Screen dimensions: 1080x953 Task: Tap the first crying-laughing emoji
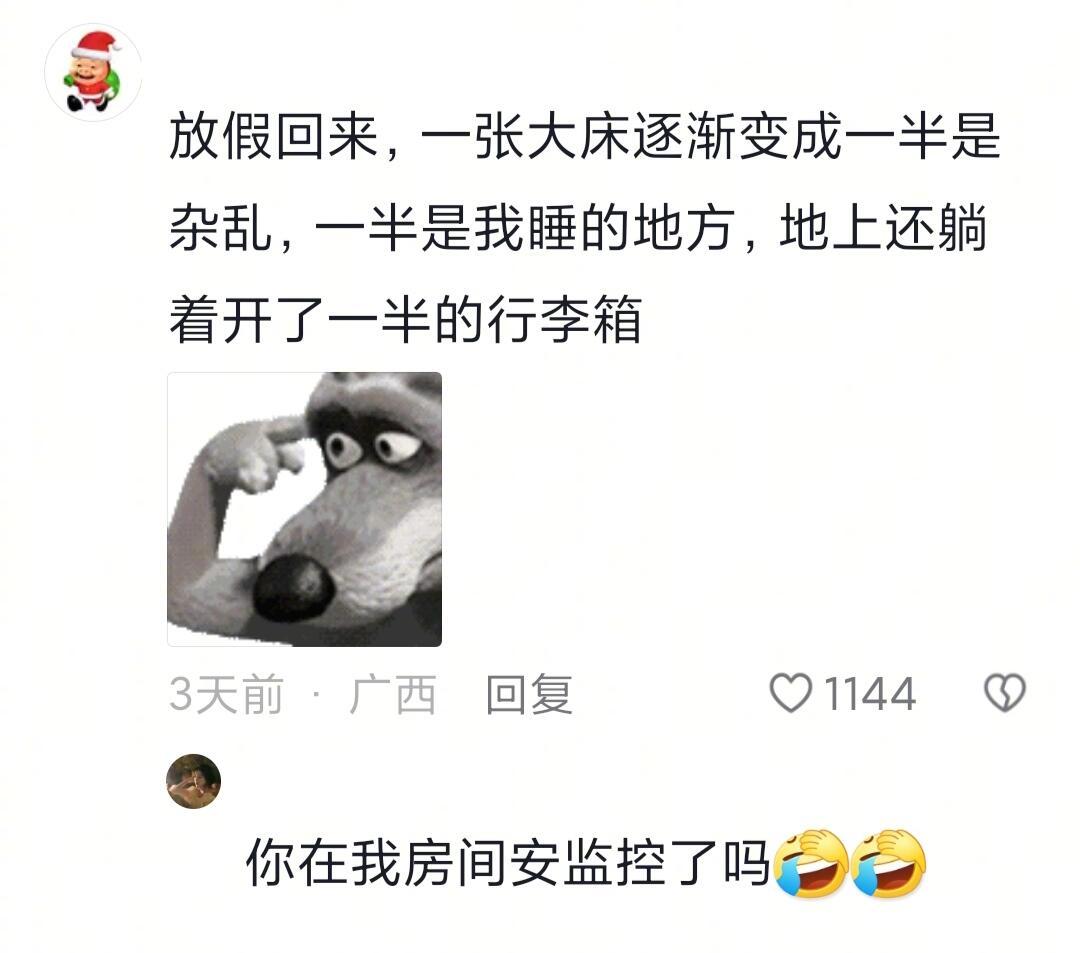click(x=811, y=863)
